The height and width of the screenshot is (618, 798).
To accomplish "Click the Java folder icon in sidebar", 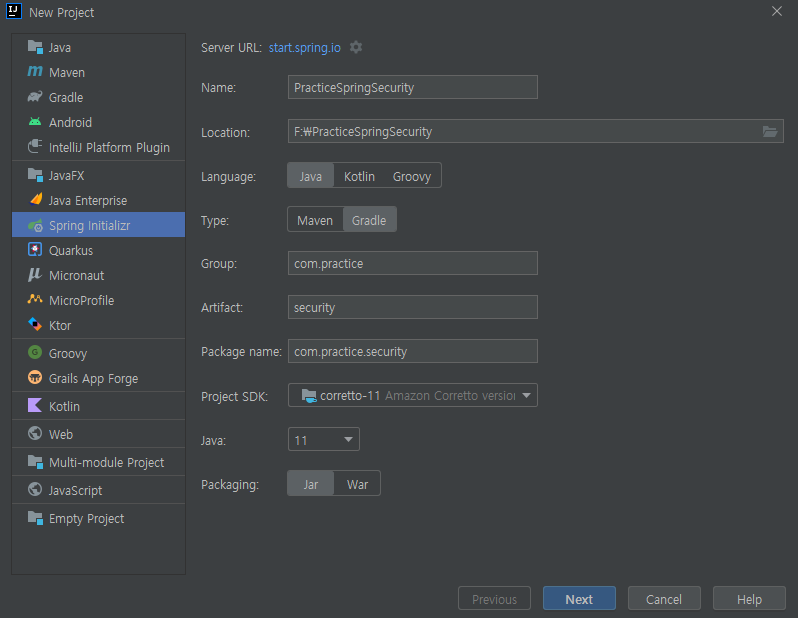I will pyautogui.click(x=35, y=47).
